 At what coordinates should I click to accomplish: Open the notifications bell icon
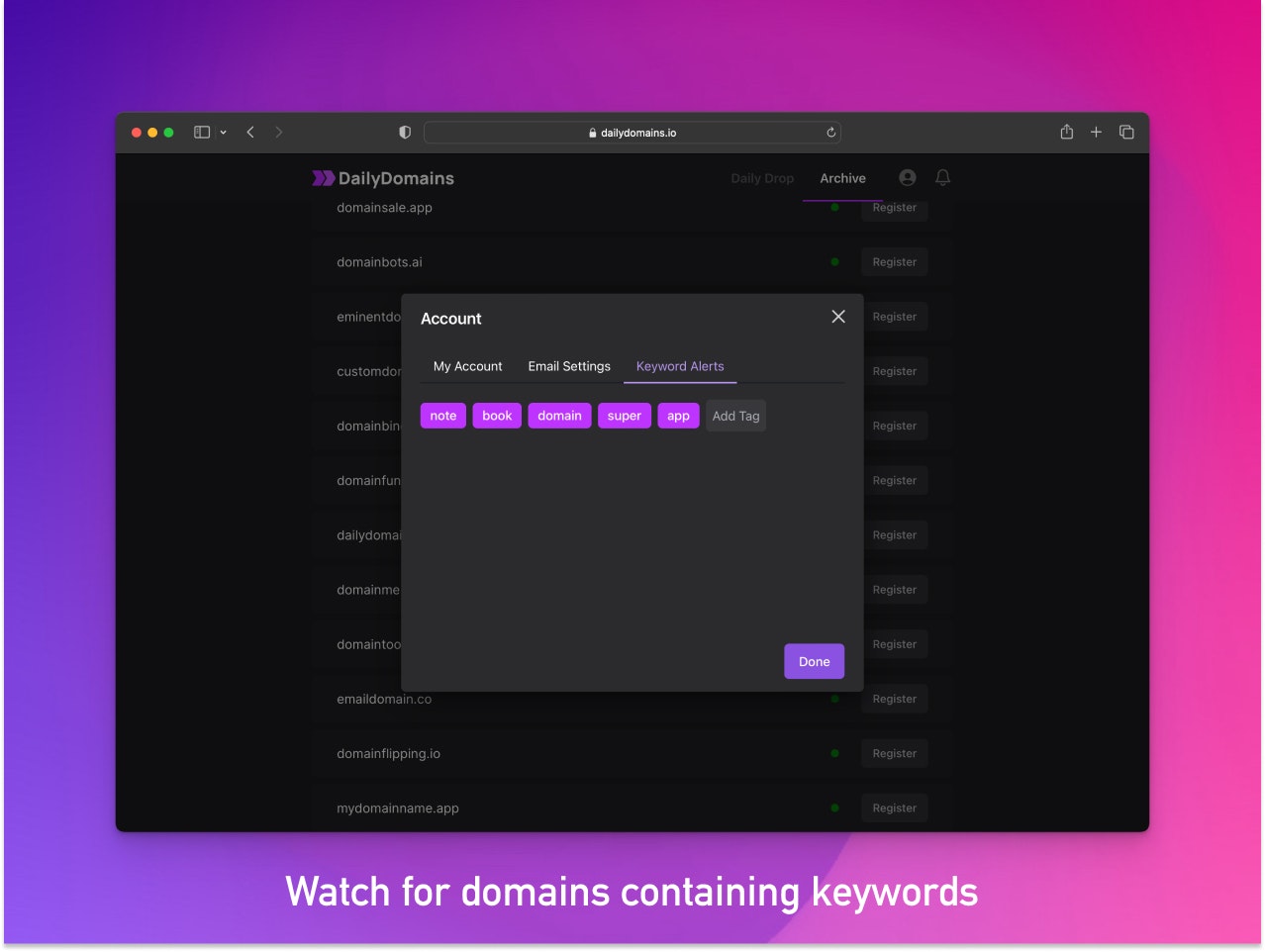click(x=941, y=178)
